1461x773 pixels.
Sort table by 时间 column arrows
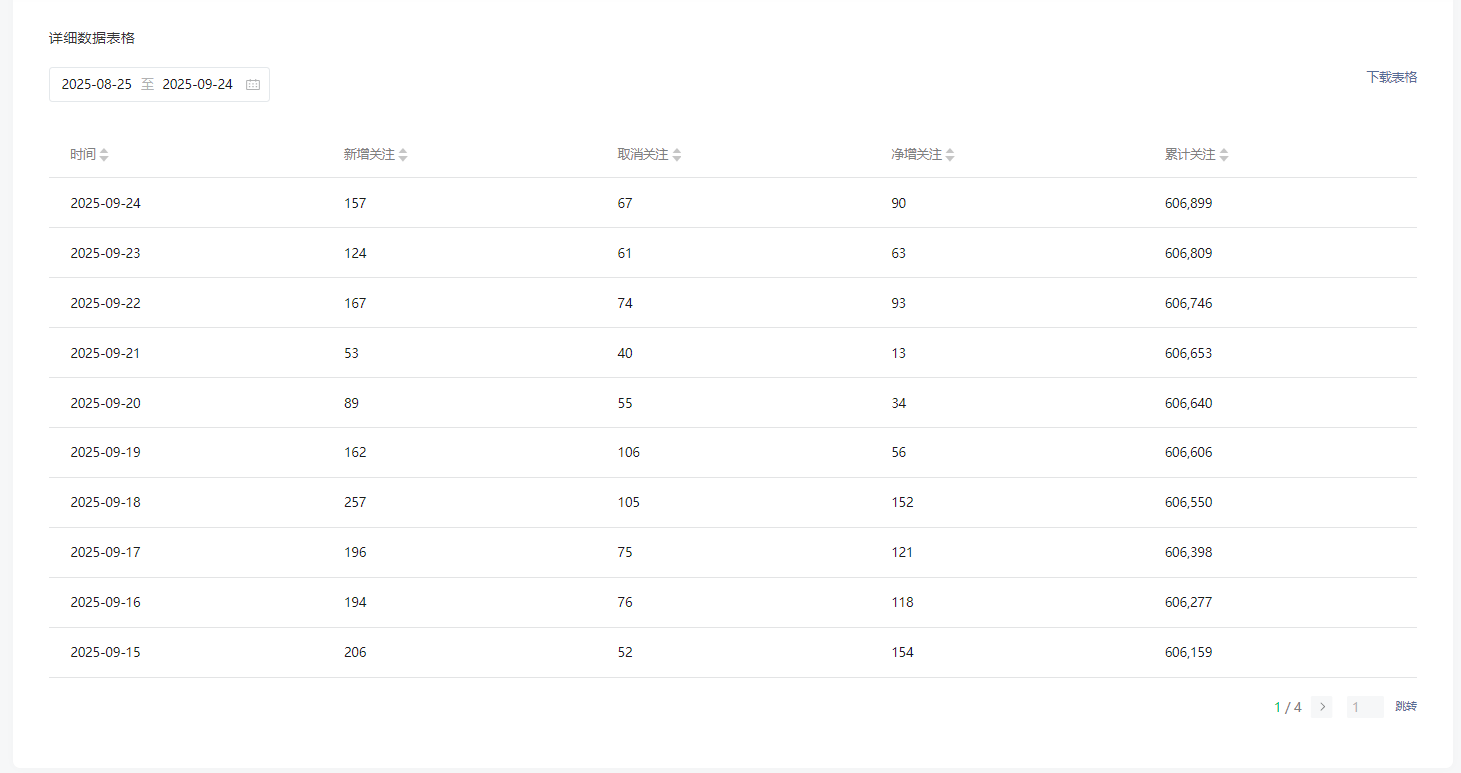(x=104, y=155)
